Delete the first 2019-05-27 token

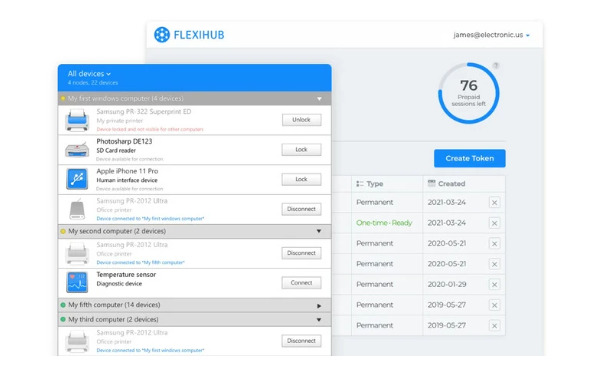coord(494,305)
